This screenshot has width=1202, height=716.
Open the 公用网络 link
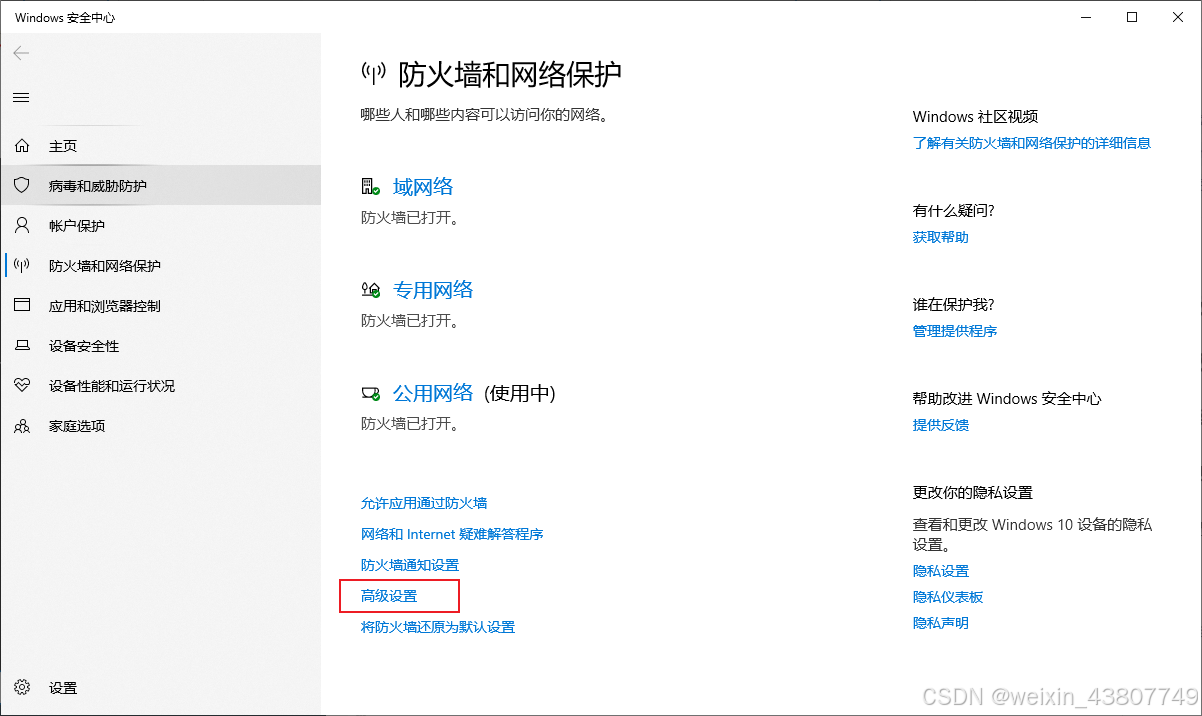pyautogui.click(x=433, y=393)
